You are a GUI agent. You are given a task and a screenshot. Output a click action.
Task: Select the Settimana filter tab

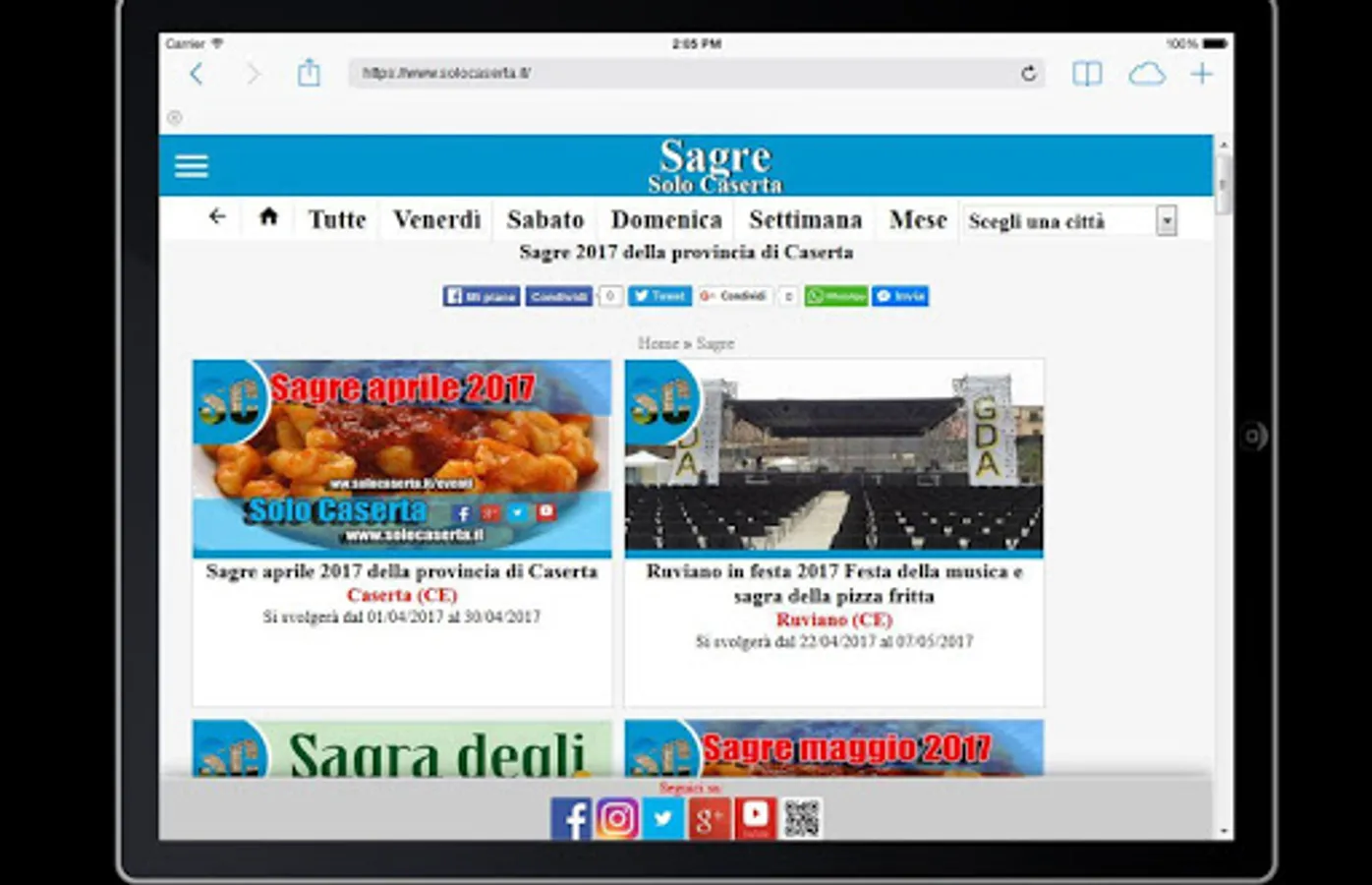click(805, 219)
